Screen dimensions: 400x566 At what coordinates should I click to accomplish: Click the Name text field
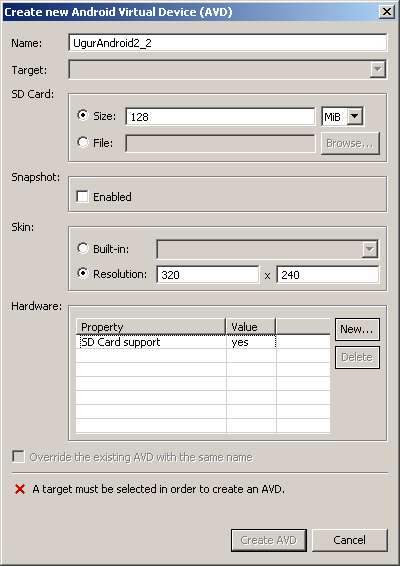coord(227,43)
